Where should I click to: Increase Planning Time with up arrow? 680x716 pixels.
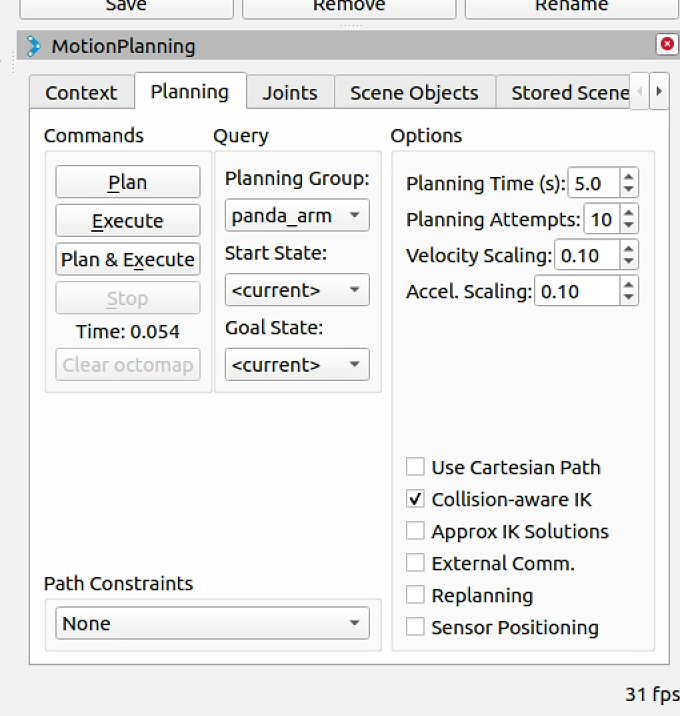629,178
